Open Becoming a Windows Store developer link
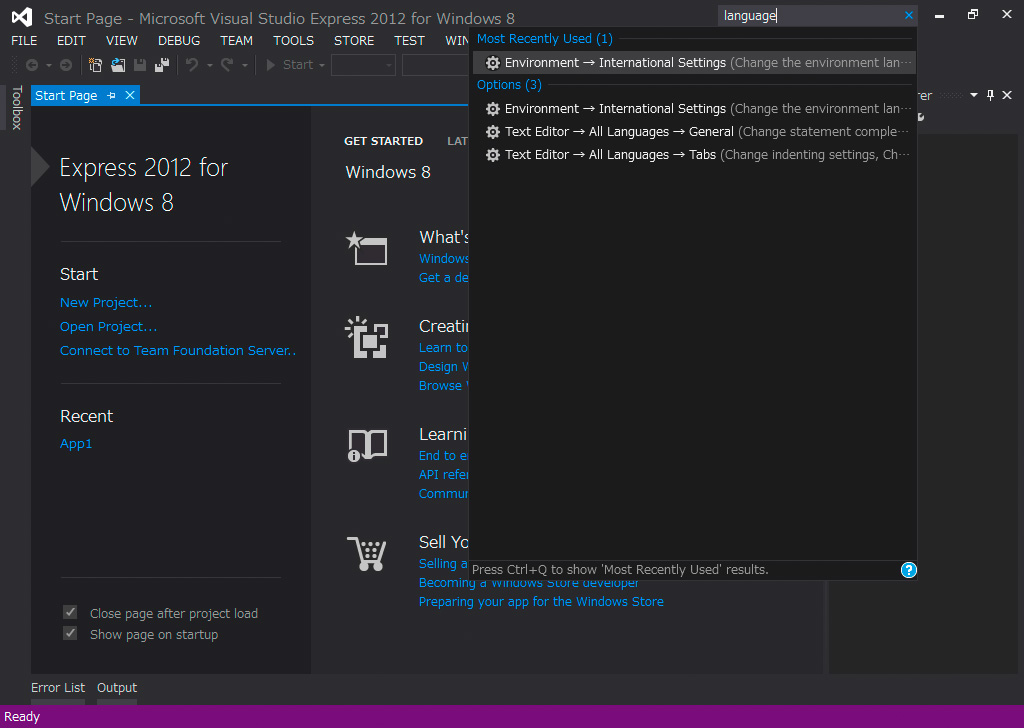The height and width of the screenshot is (728, 1024). pos(529,582)
